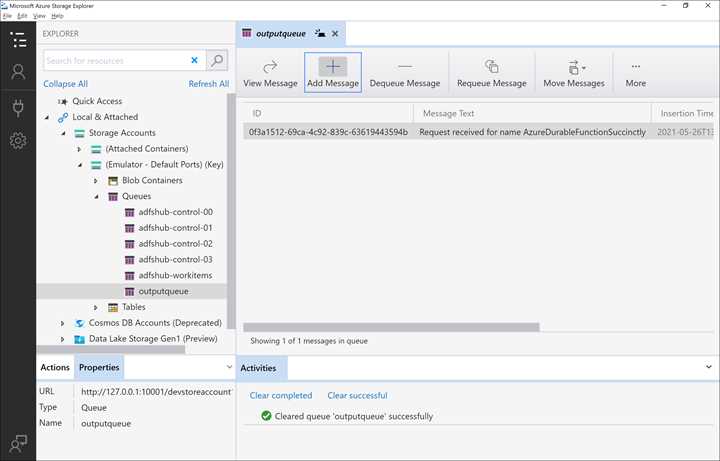Click the Data Lake Storage Gen1 icon
The width and height of the screenshot is (720, 461).
pos(79,339)
